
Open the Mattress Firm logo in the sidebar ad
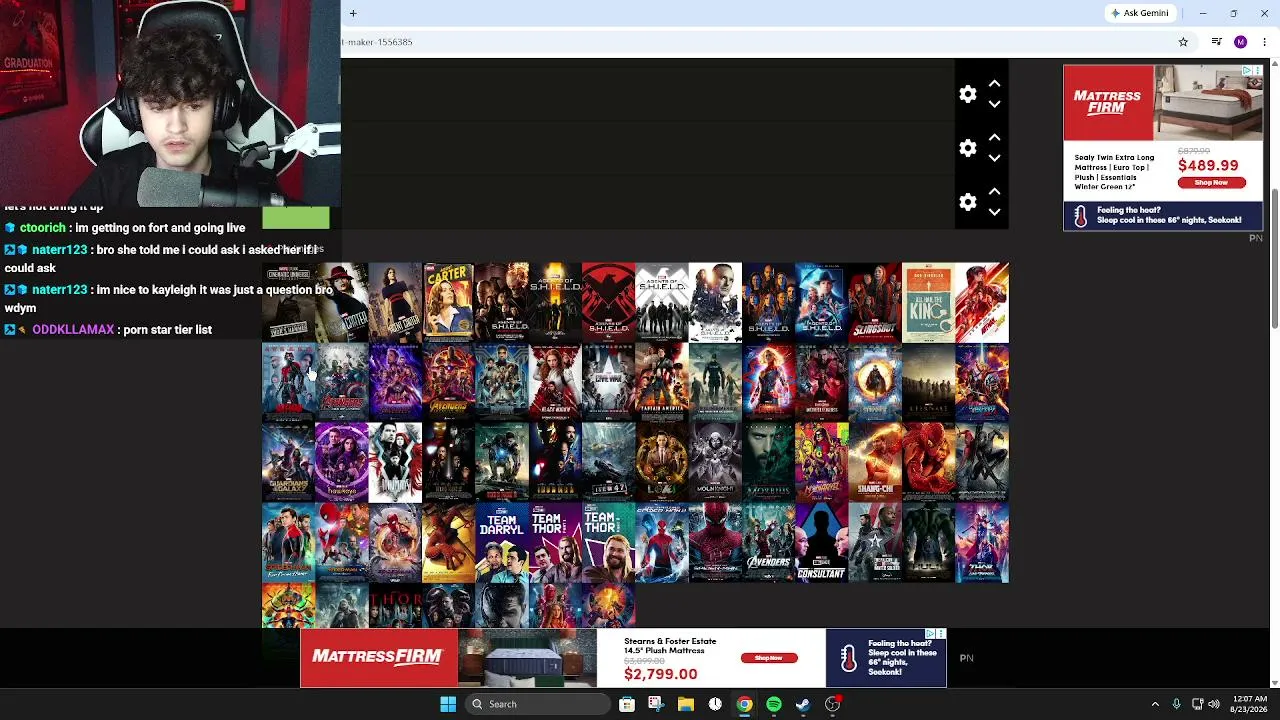[x=1107, y=102]
